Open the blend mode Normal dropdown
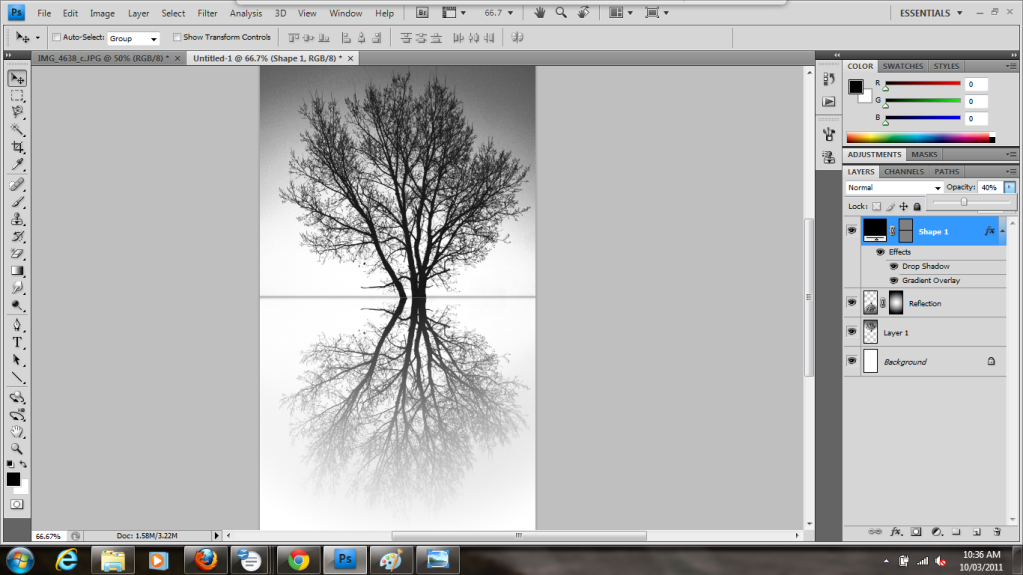This screenshot has height=575, width=1023. (894, 187)
